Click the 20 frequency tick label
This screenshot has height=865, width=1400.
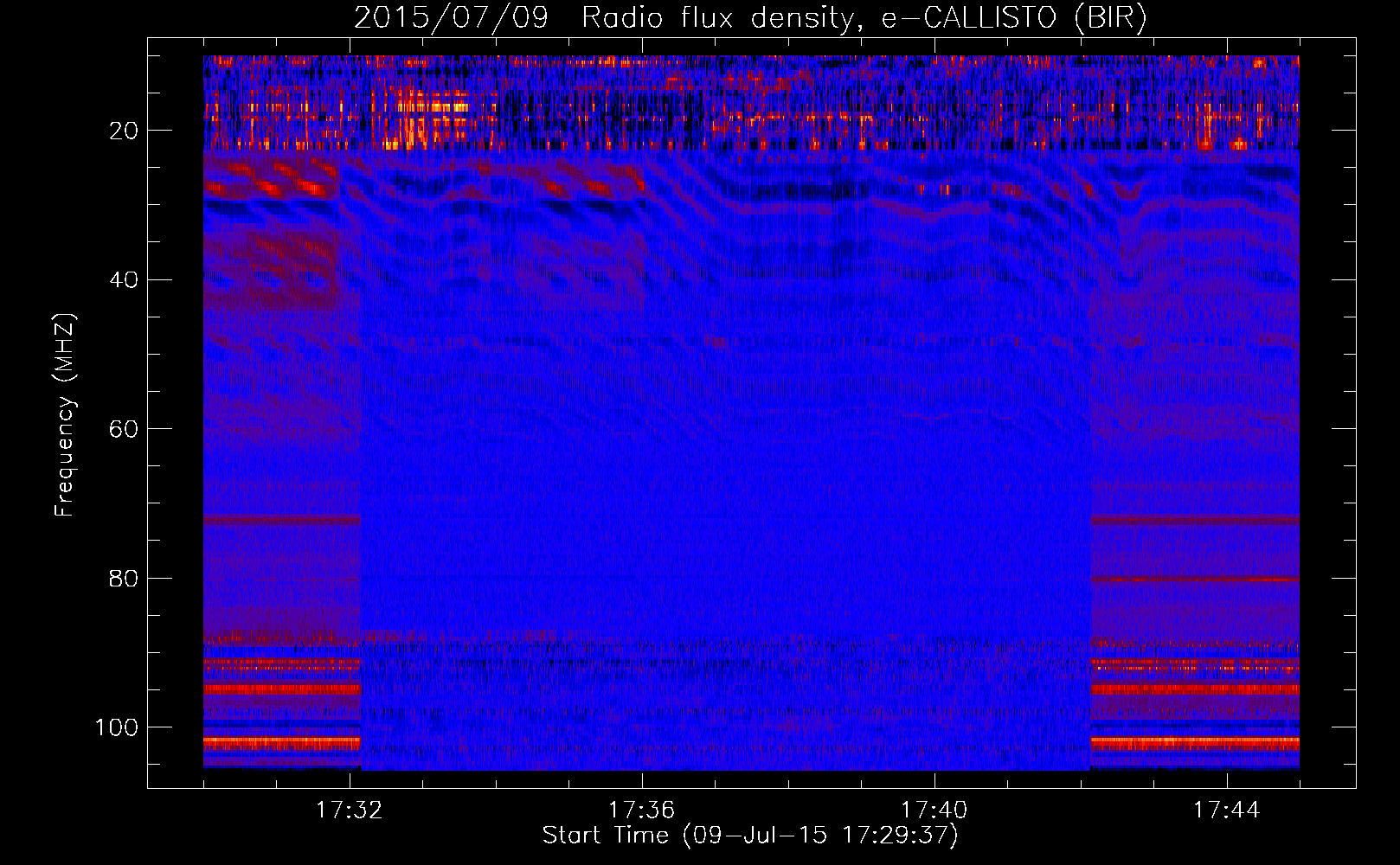tap(125, 131)
